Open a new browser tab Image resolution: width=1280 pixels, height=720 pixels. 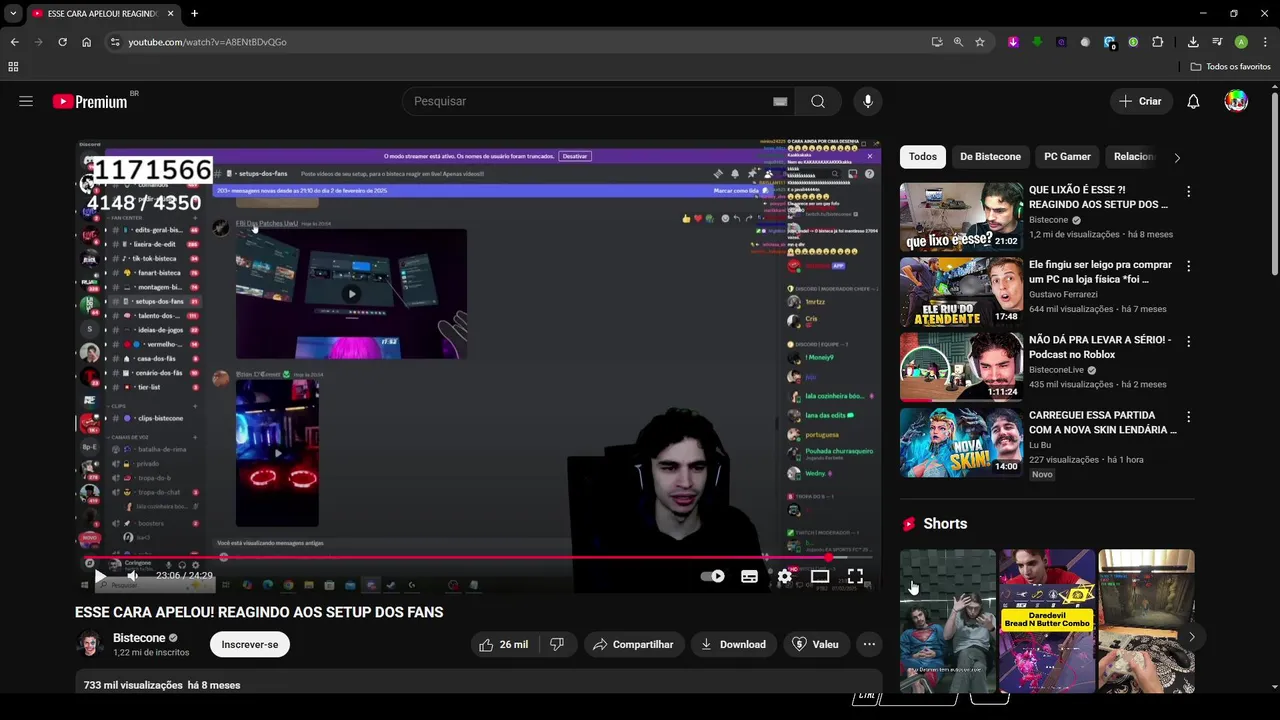194,14
